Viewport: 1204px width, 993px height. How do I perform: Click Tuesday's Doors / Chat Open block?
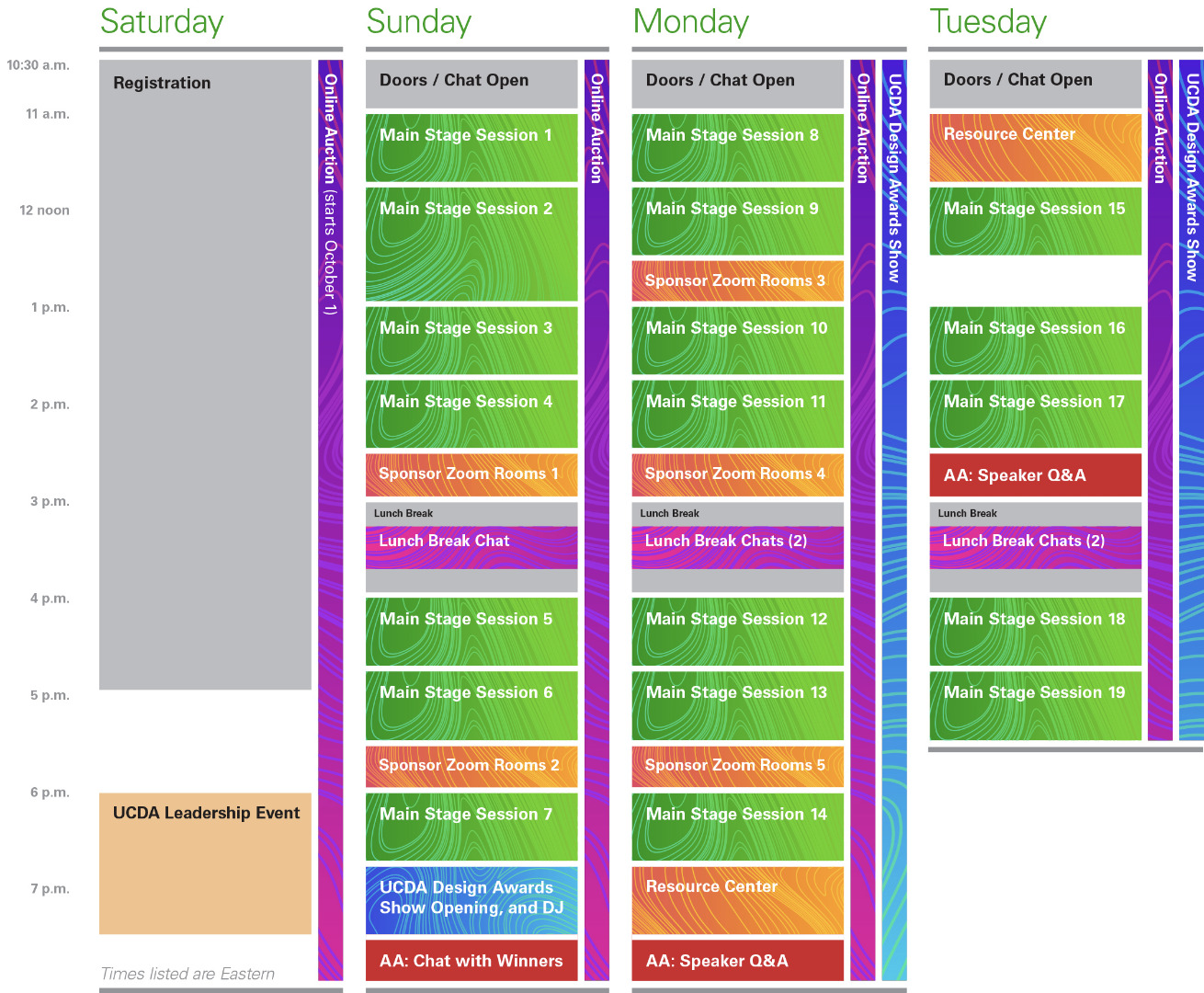point(1035,83)
